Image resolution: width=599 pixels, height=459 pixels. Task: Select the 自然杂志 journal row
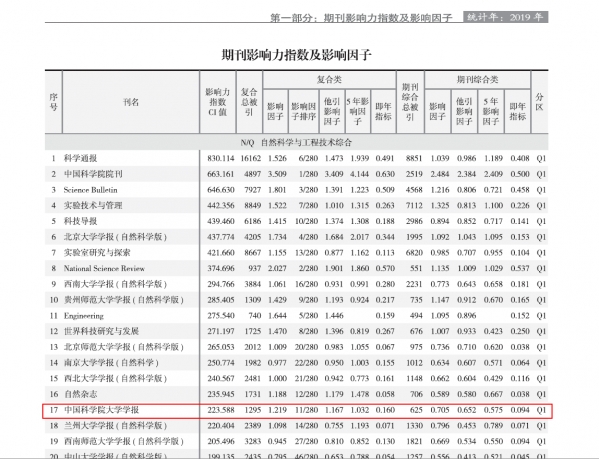click(x=296, y=394)
